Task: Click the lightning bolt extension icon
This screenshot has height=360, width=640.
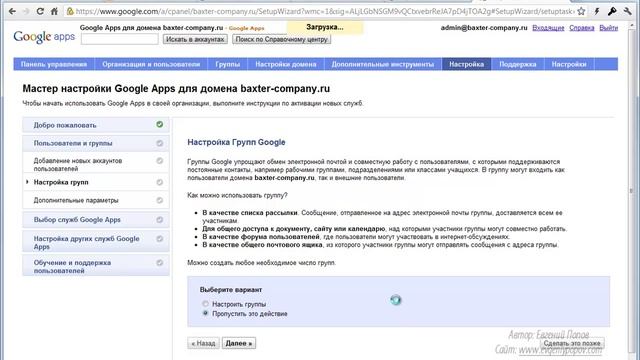Action: coord(597,11)
